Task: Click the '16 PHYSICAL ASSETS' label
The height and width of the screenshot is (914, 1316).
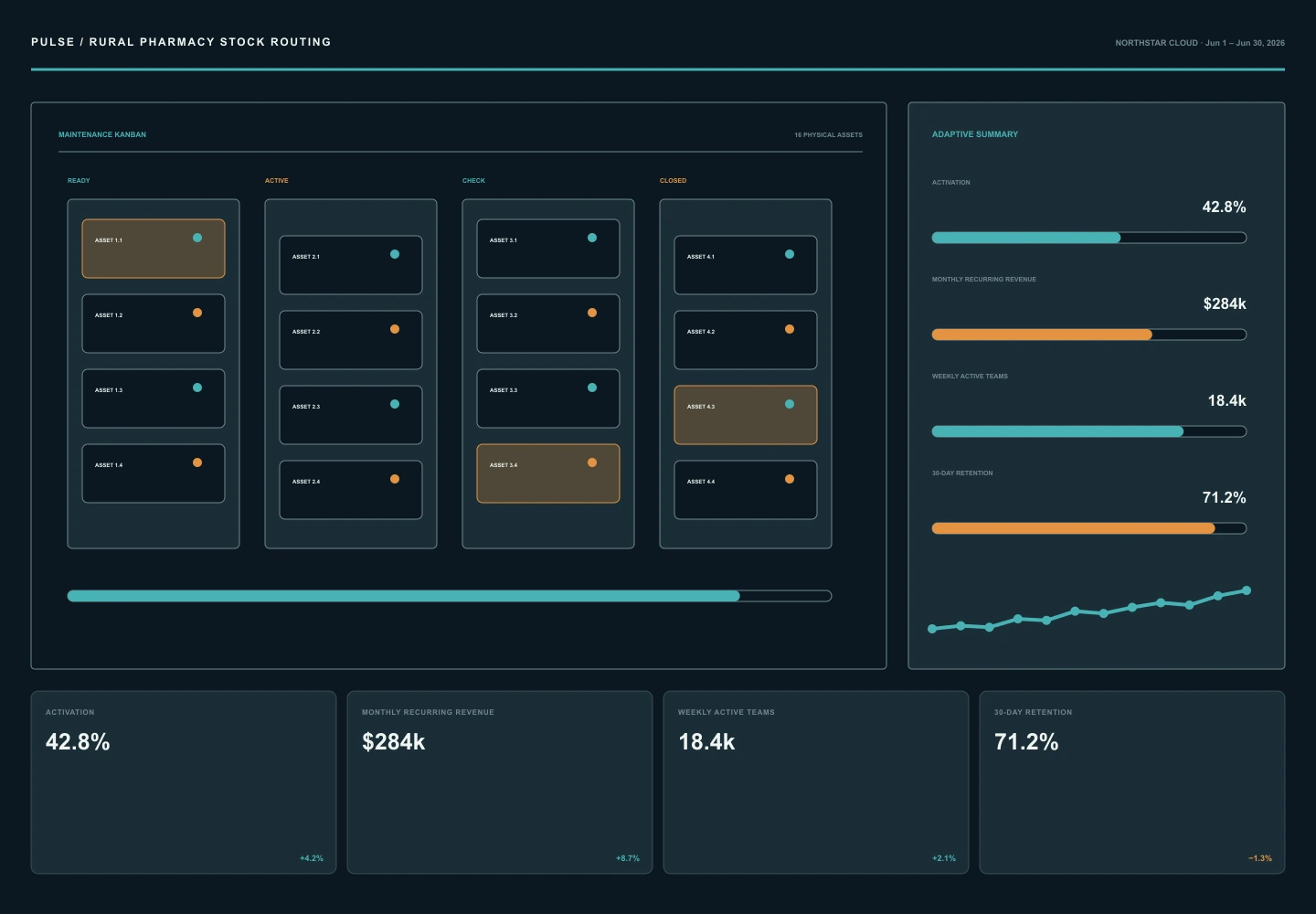Action: [828, 135]
